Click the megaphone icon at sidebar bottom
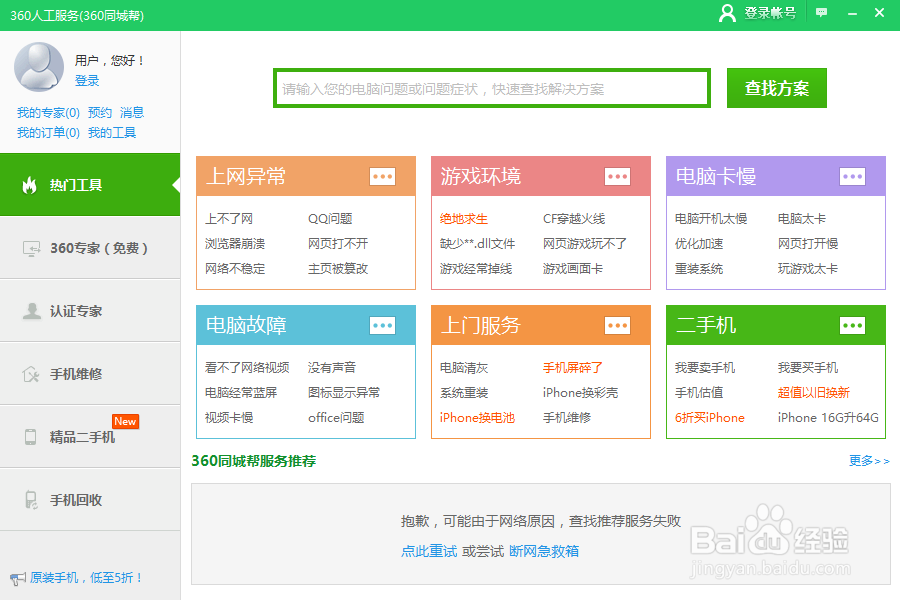This screenshot has height=600, width=900. point(18,578)
